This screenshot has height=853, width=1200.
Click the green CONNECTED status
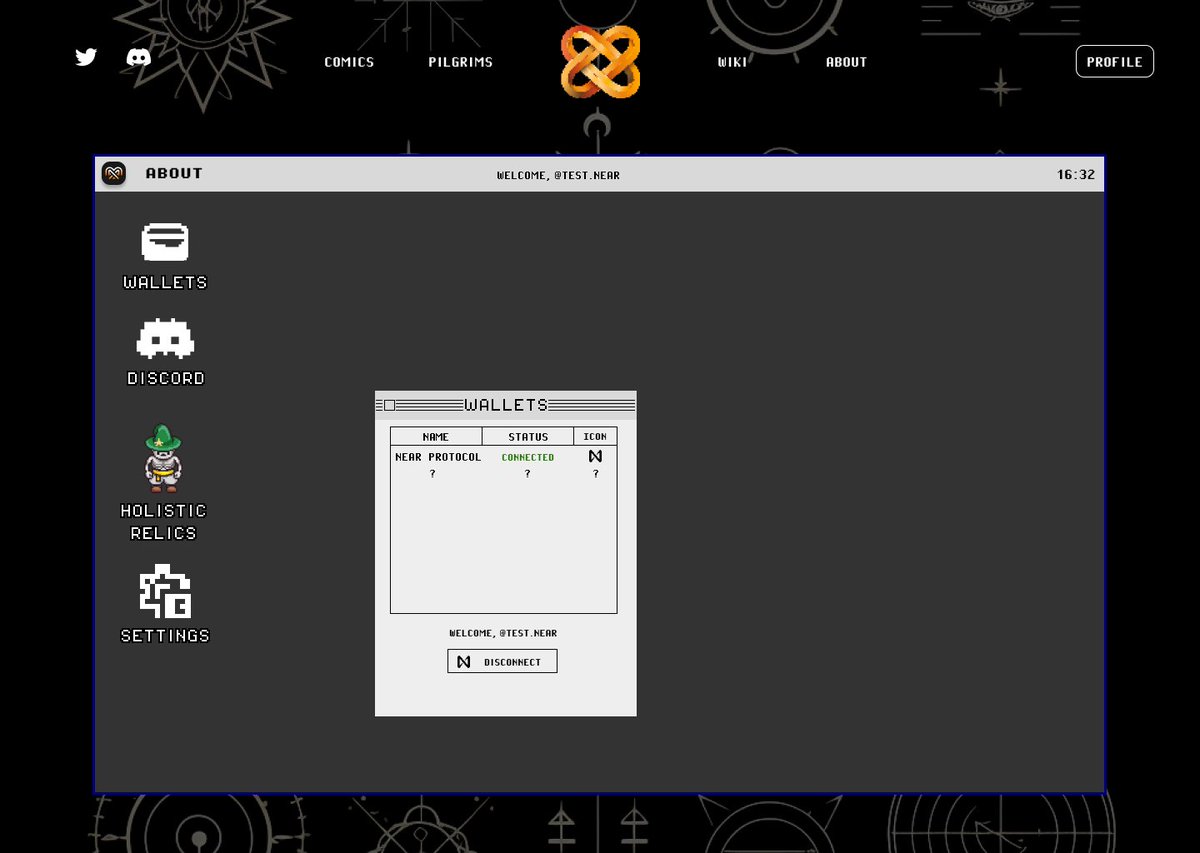click(528, 457)
